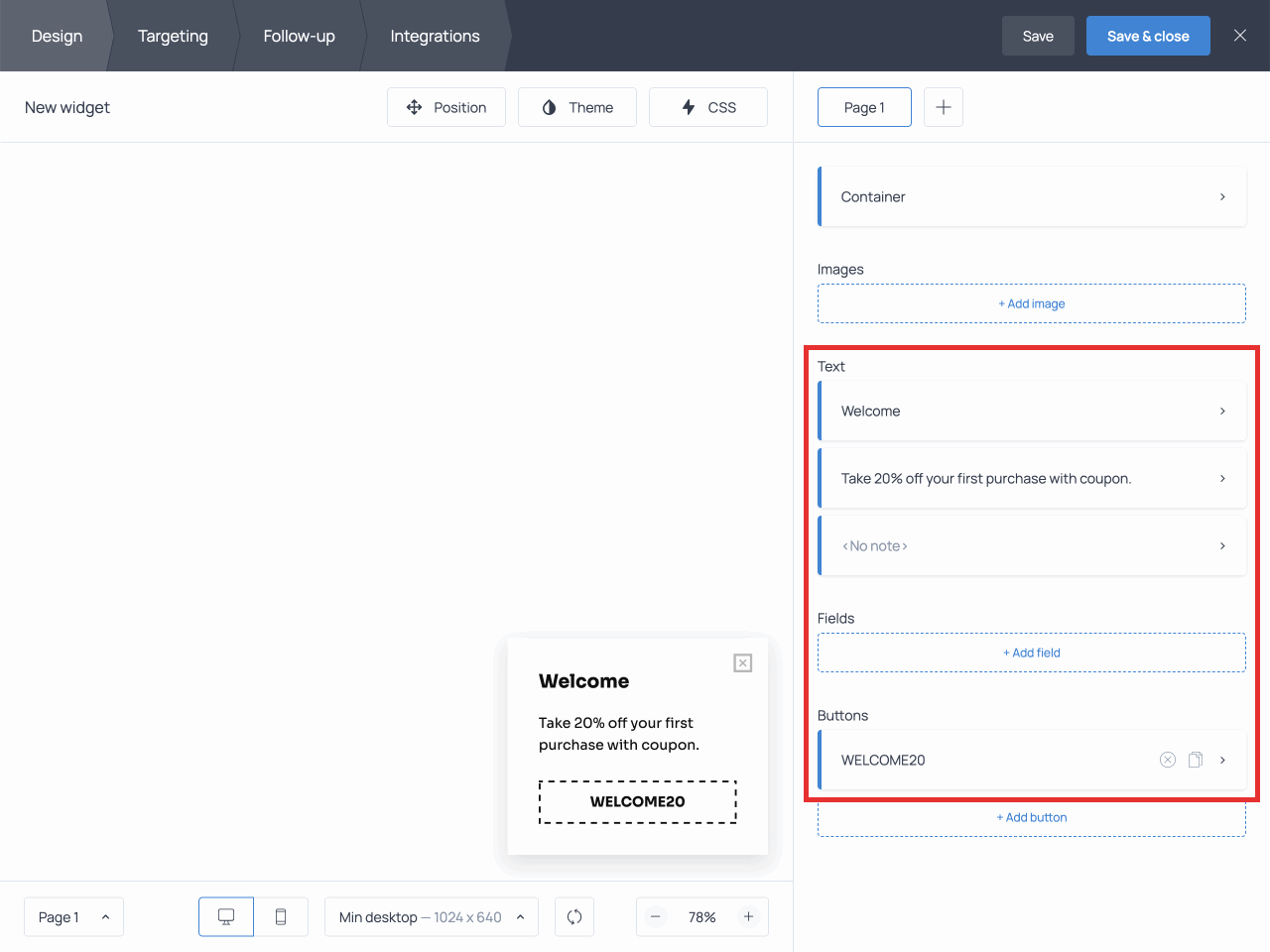
Task: Click the Save & close button
Action: point(1148,36)
